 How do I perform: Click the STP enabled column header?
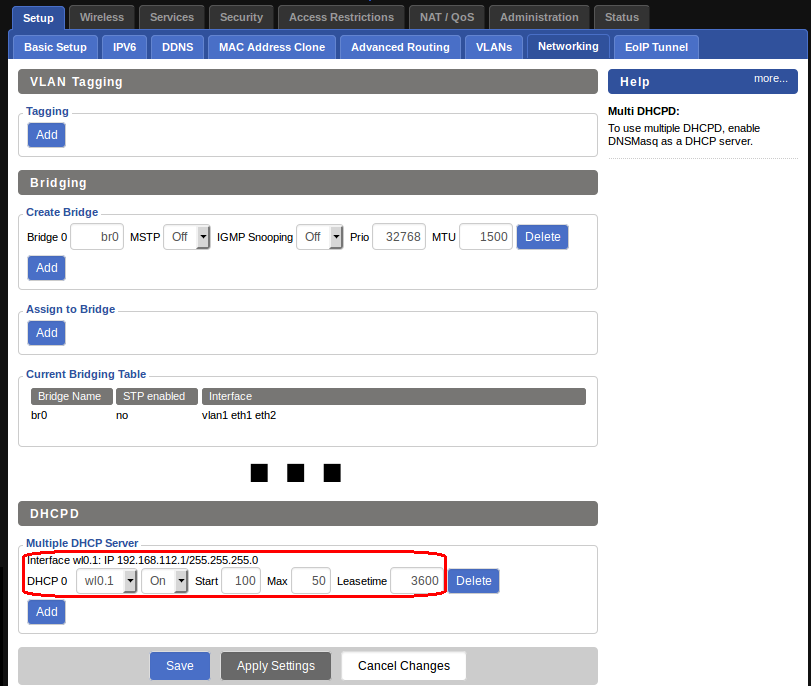[157, 396]
